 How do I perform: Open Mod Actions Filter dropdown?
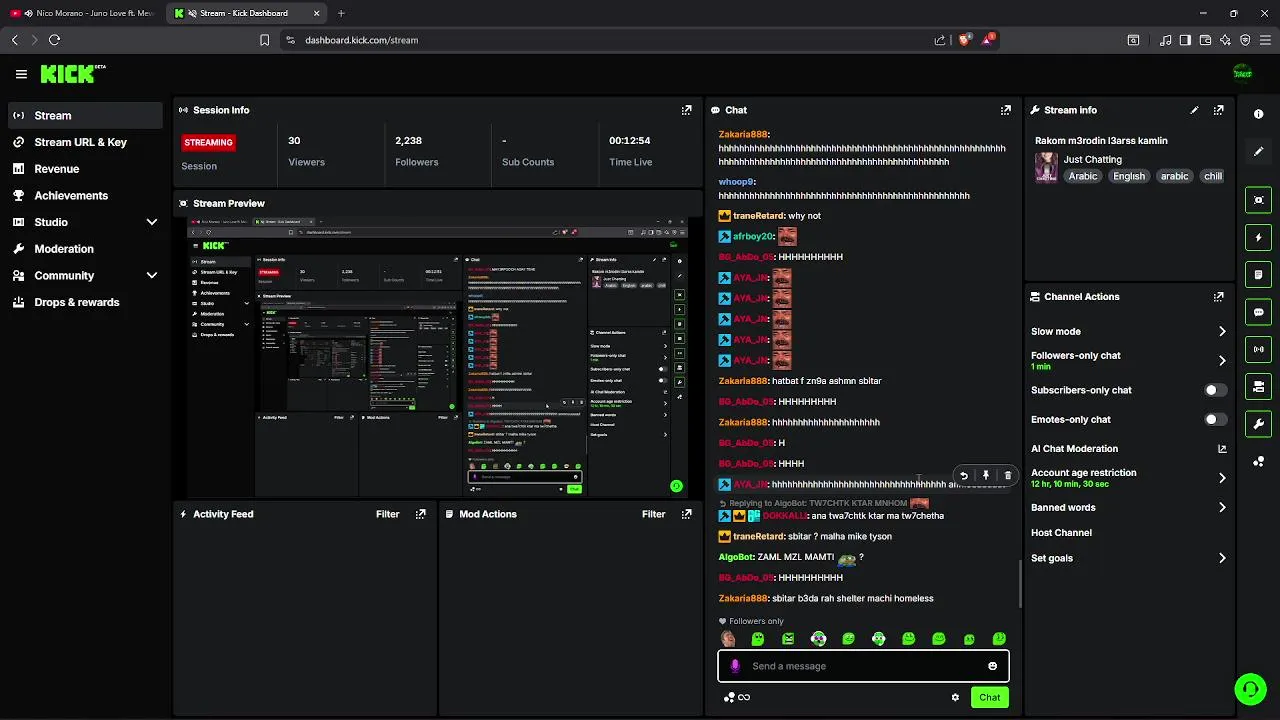click(653, 514)
